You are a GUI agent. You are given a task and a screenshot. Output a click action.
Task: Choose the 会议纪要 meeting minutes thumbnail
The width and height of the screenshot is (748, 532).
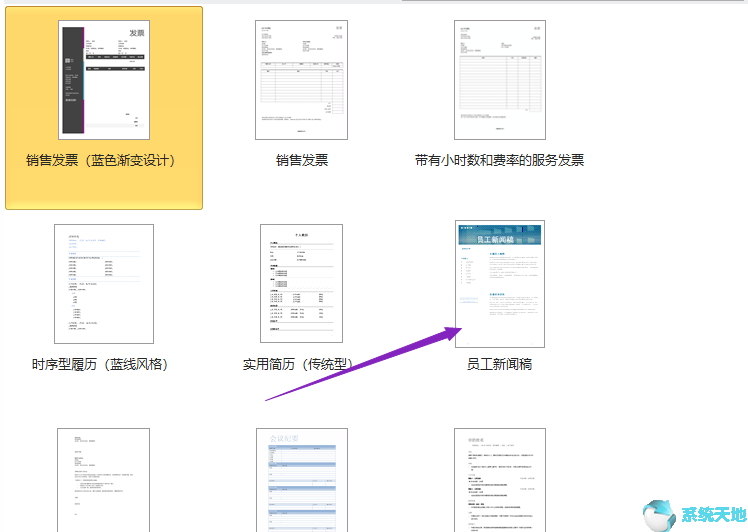click(x=301, y=480)
